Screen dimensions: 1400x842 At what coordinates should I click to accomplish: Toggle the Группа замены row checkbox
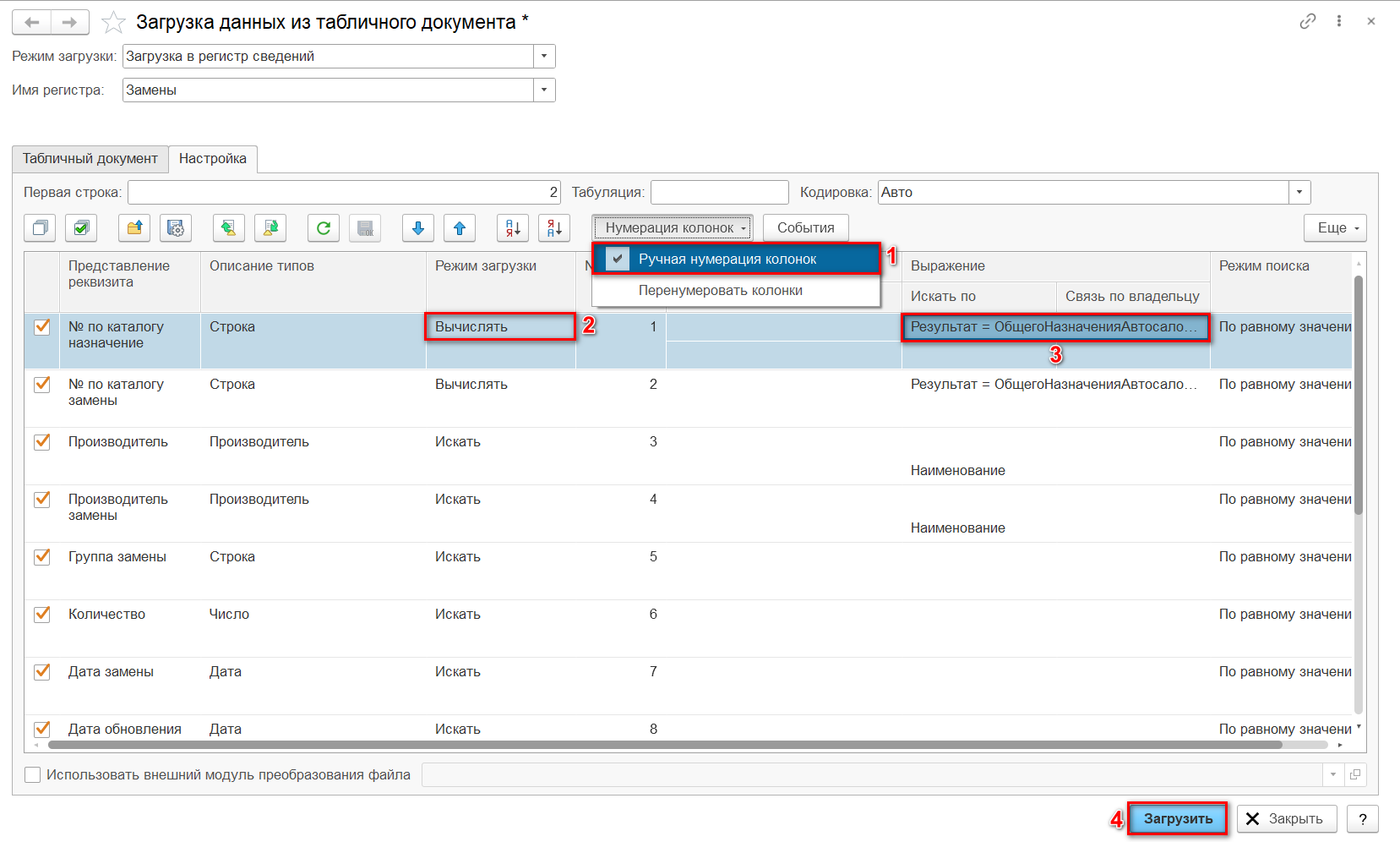tap(41, 556)
